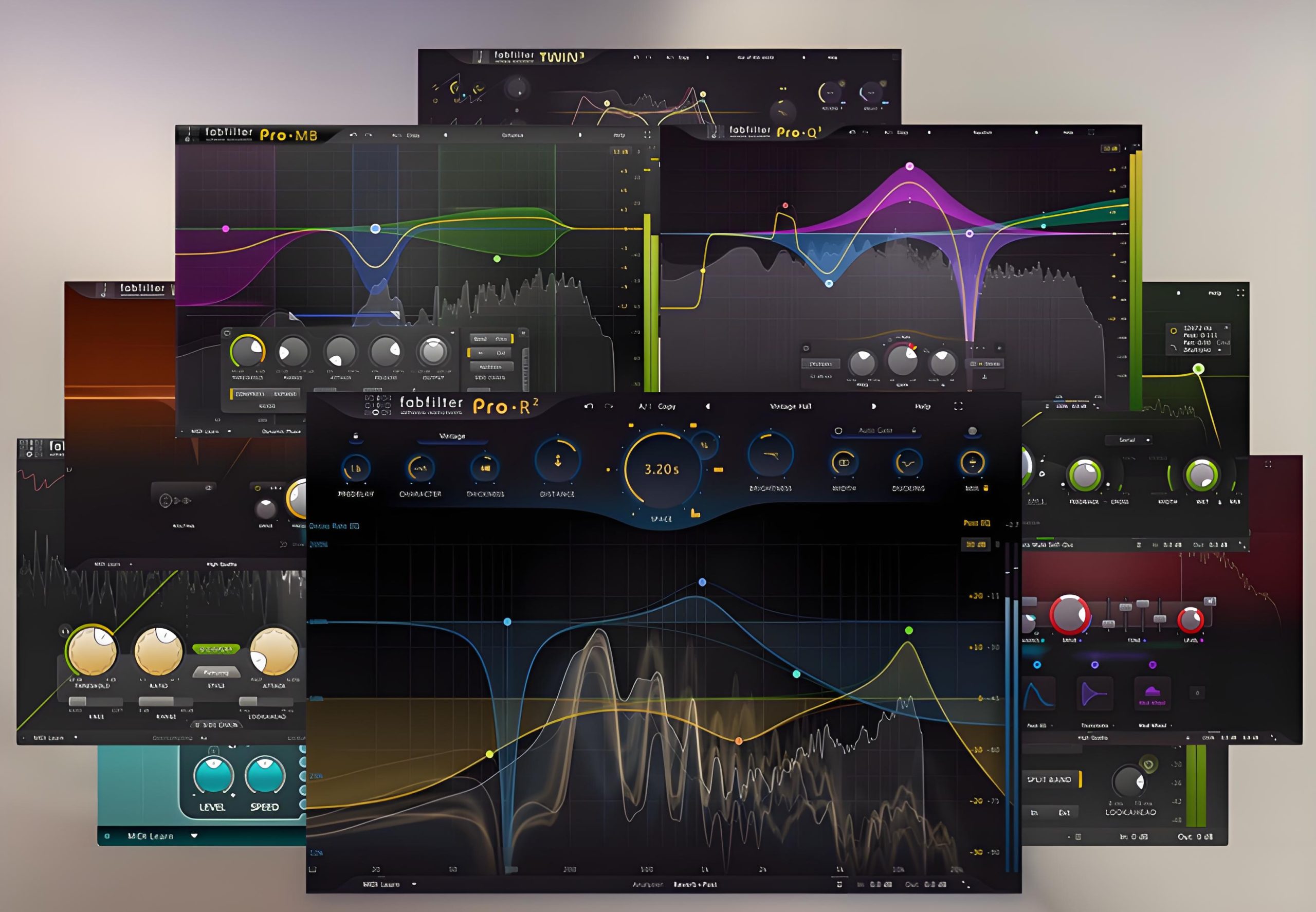The image size is (1316, 912).
Task: Toggle full screen in Pro-R 2 header
Action: pyautogui.click(x=958, y=406)
